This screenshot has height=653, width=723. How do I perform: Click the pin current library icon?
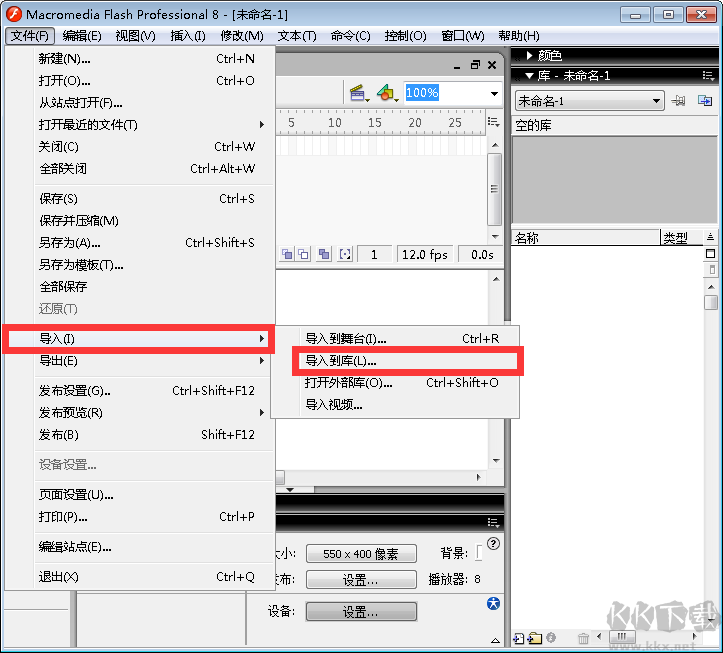pos(679,101)
